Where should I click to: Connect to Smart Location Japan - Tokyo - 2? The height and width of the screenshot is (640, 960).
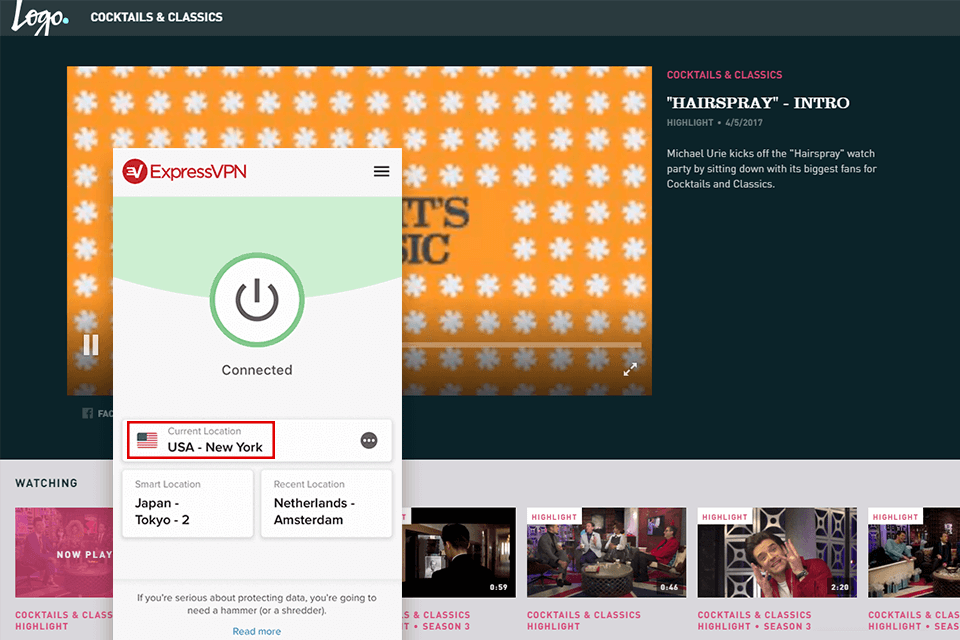click(x=188, y=503)
